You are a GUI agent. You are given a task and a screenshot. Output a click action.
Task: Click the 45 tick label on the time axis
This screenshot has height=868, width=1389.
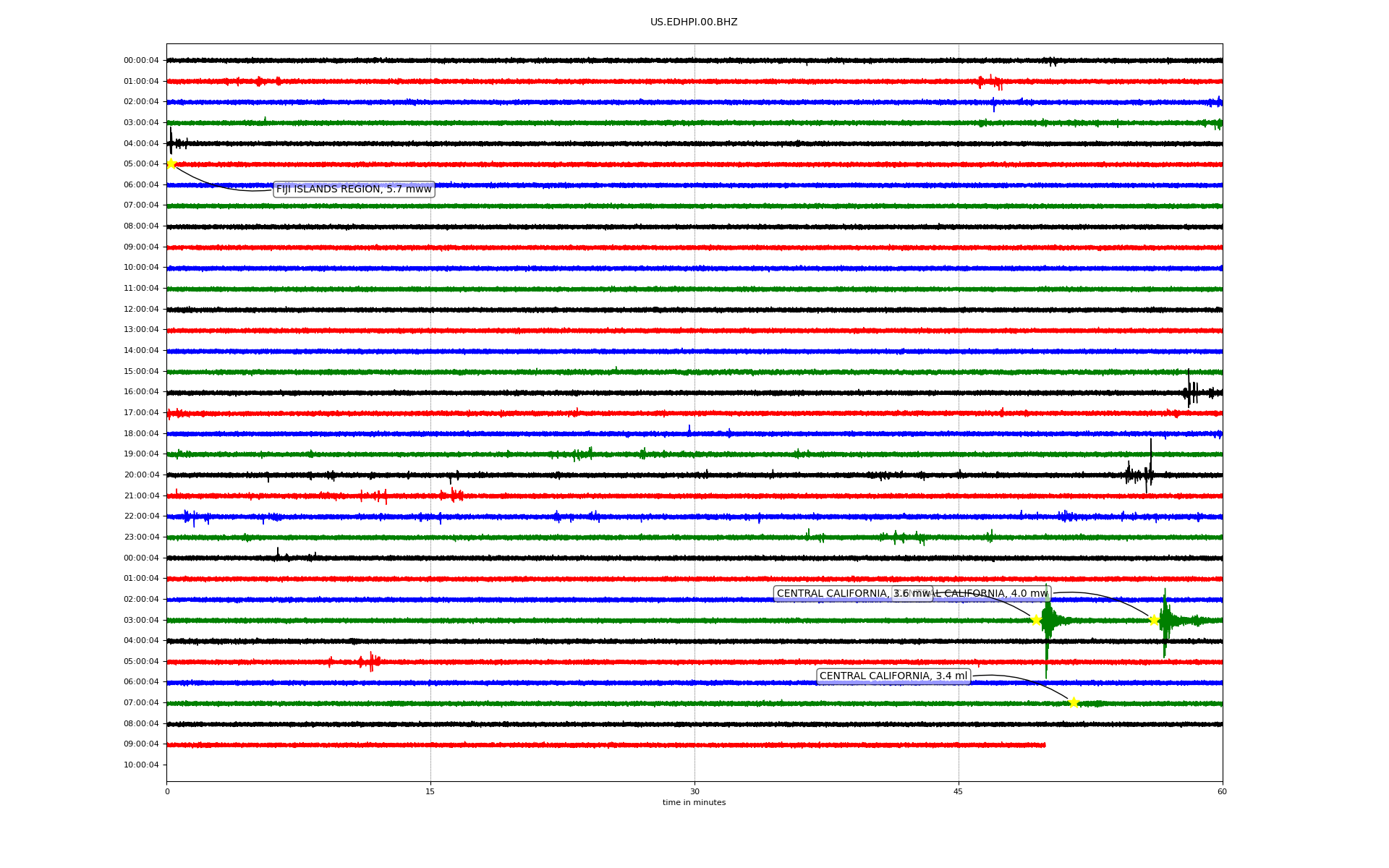point(959,791)
